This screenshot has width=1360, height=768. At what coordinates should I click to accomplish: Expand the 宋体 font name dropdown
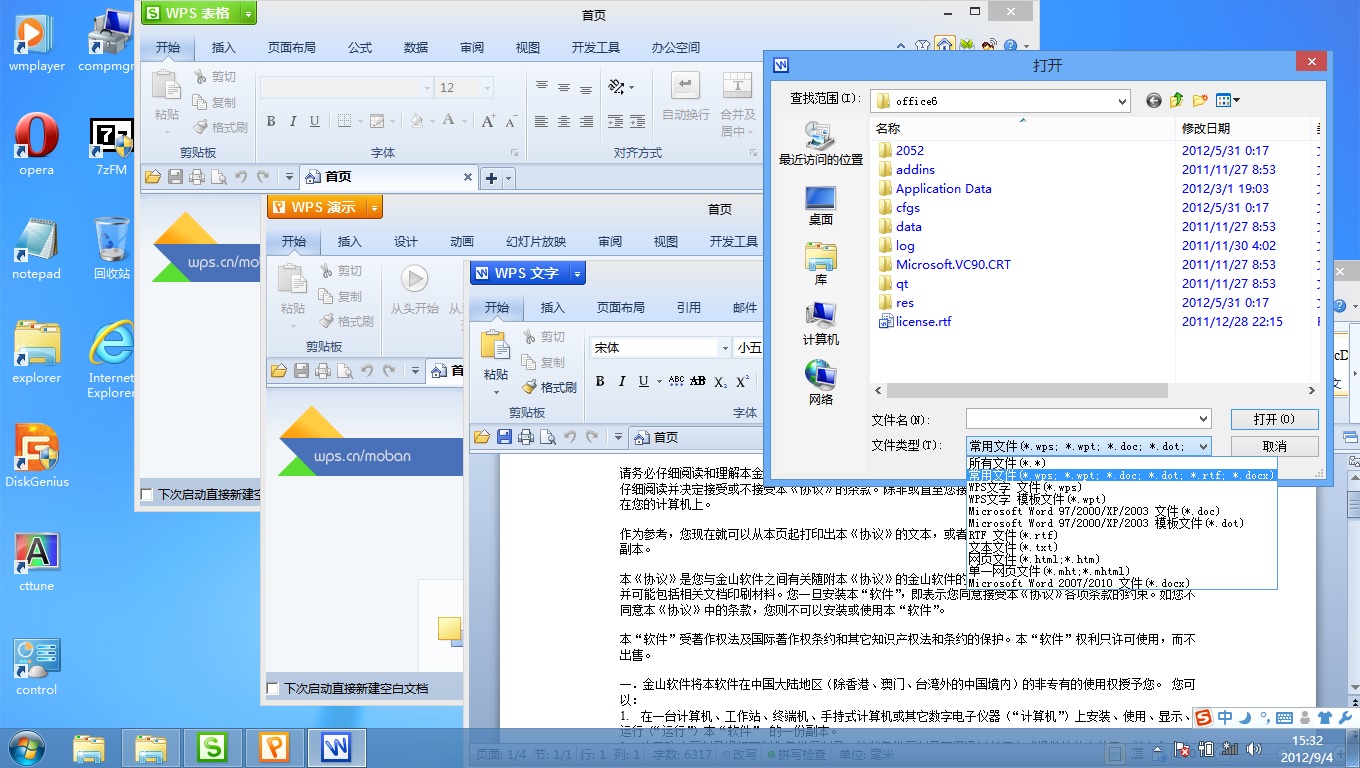pyautogui.click(x=725, y=348)
